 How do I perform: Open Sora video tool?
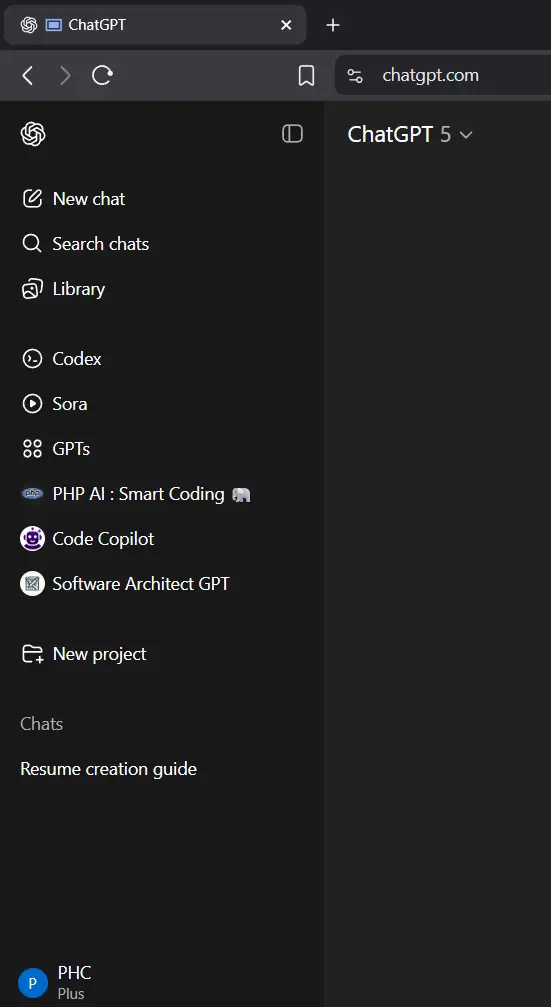click(x=162, y=403)
